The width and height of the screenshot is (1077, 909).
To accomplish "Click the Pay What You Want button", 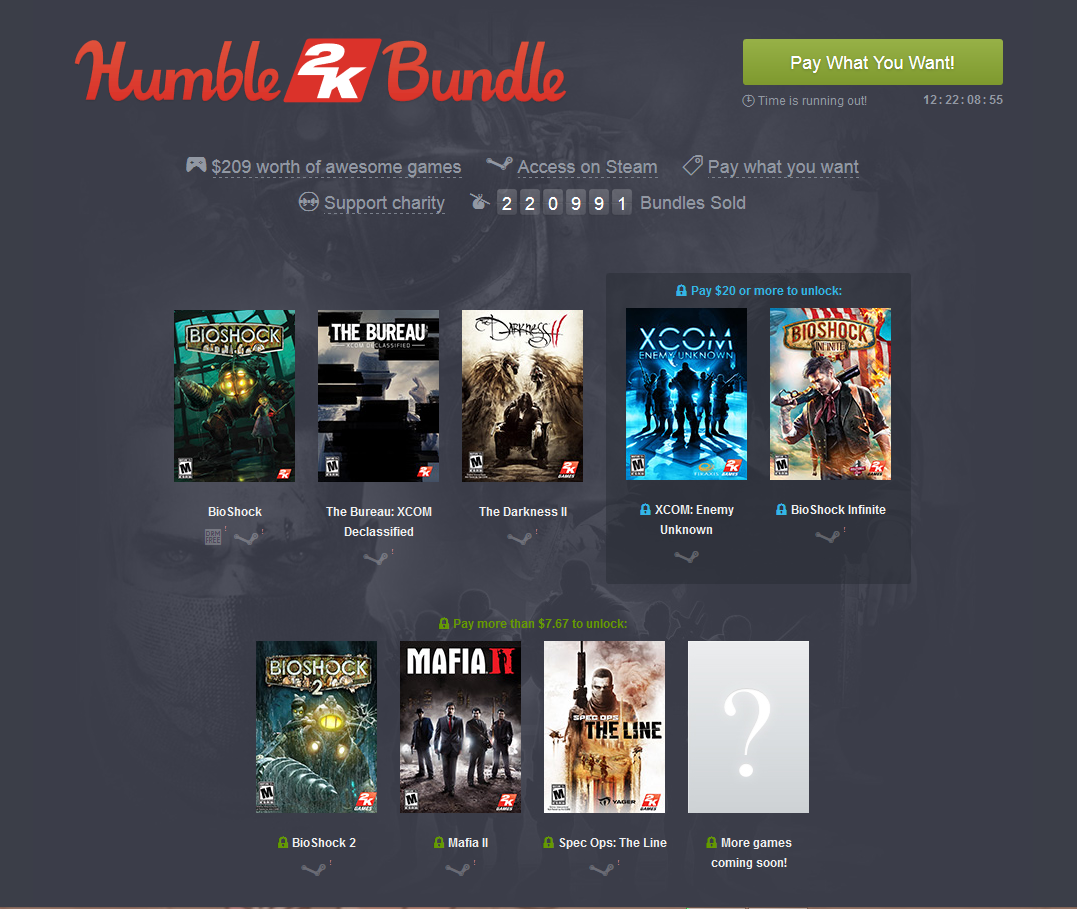I will point(872,63).
